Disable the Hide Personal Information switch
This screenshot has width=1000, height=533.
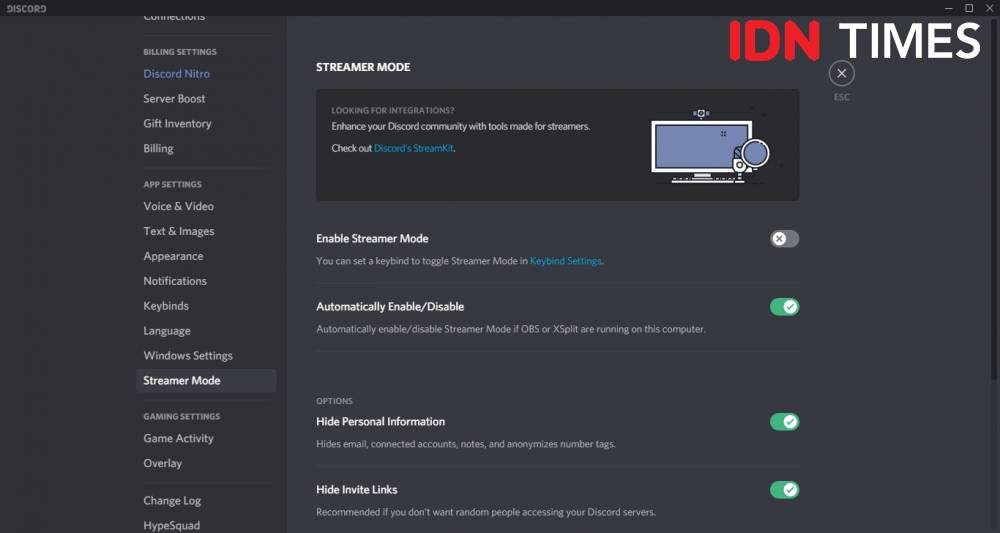(x=784, y=421)
